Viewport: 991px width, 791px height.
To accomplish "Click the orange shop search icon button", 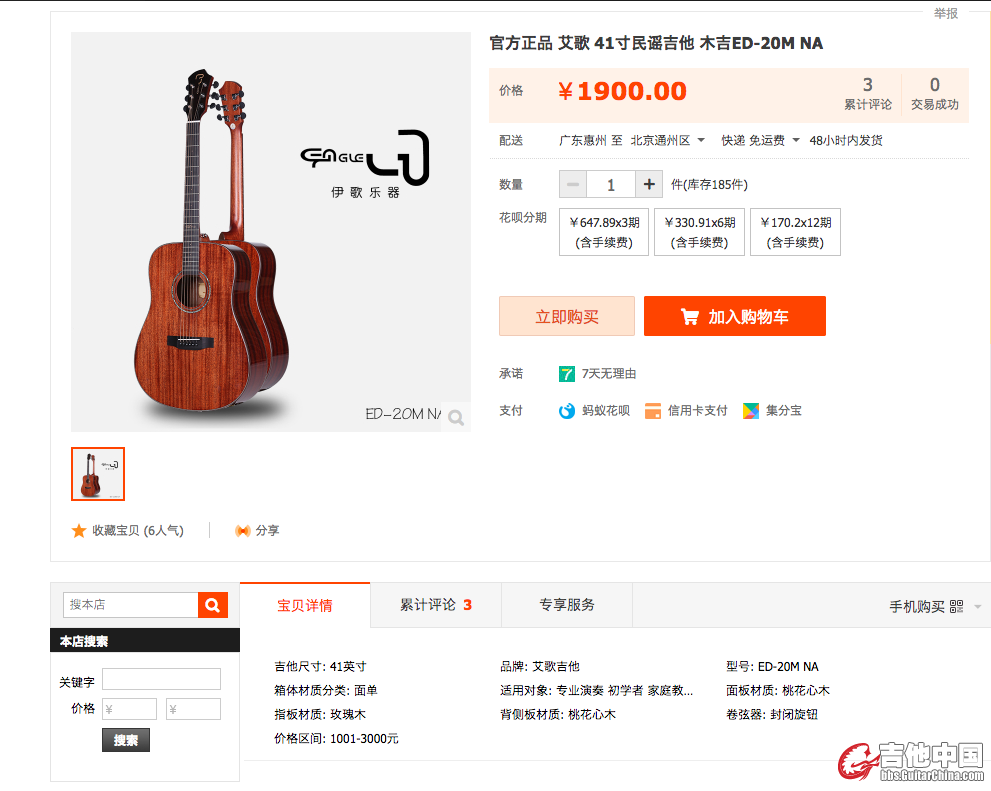I will pyautogui.click(x=213, y=605).
